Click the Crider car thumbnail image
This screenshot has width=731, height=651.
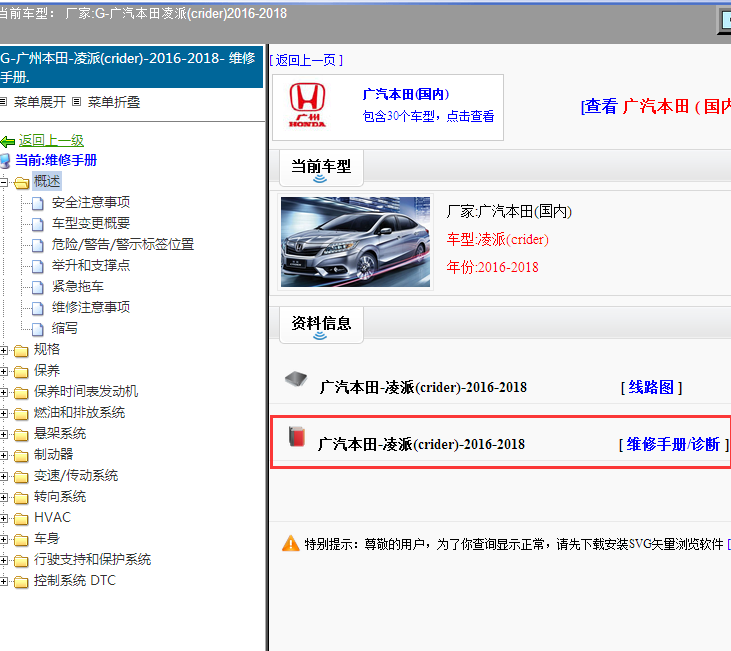355,242
